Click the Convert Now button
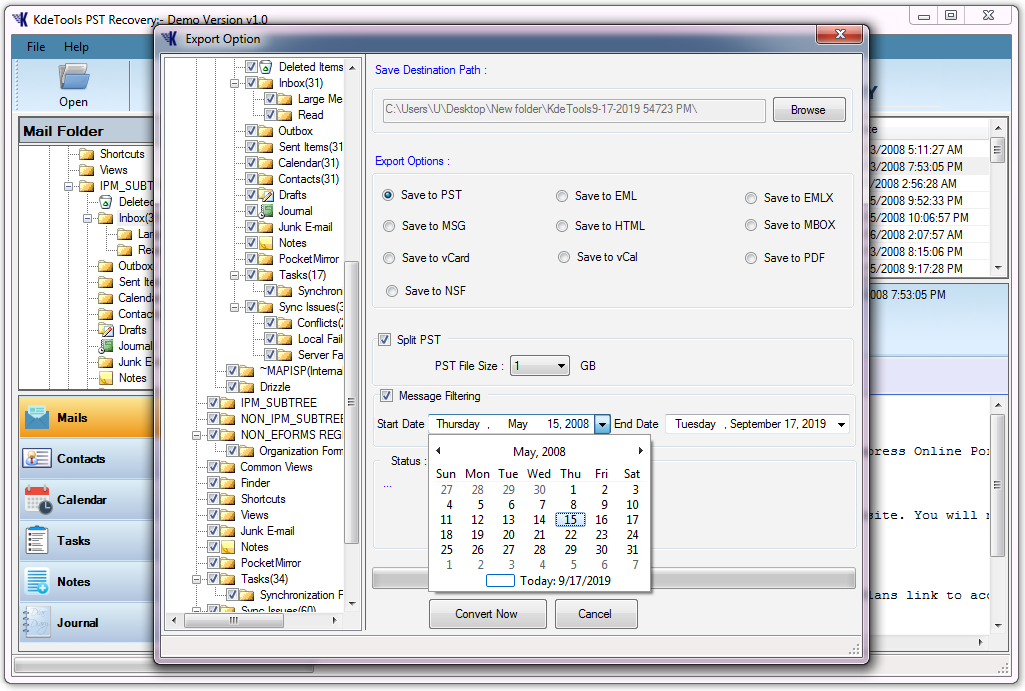This screenshot has width=1025, height=691. [487, 614]
